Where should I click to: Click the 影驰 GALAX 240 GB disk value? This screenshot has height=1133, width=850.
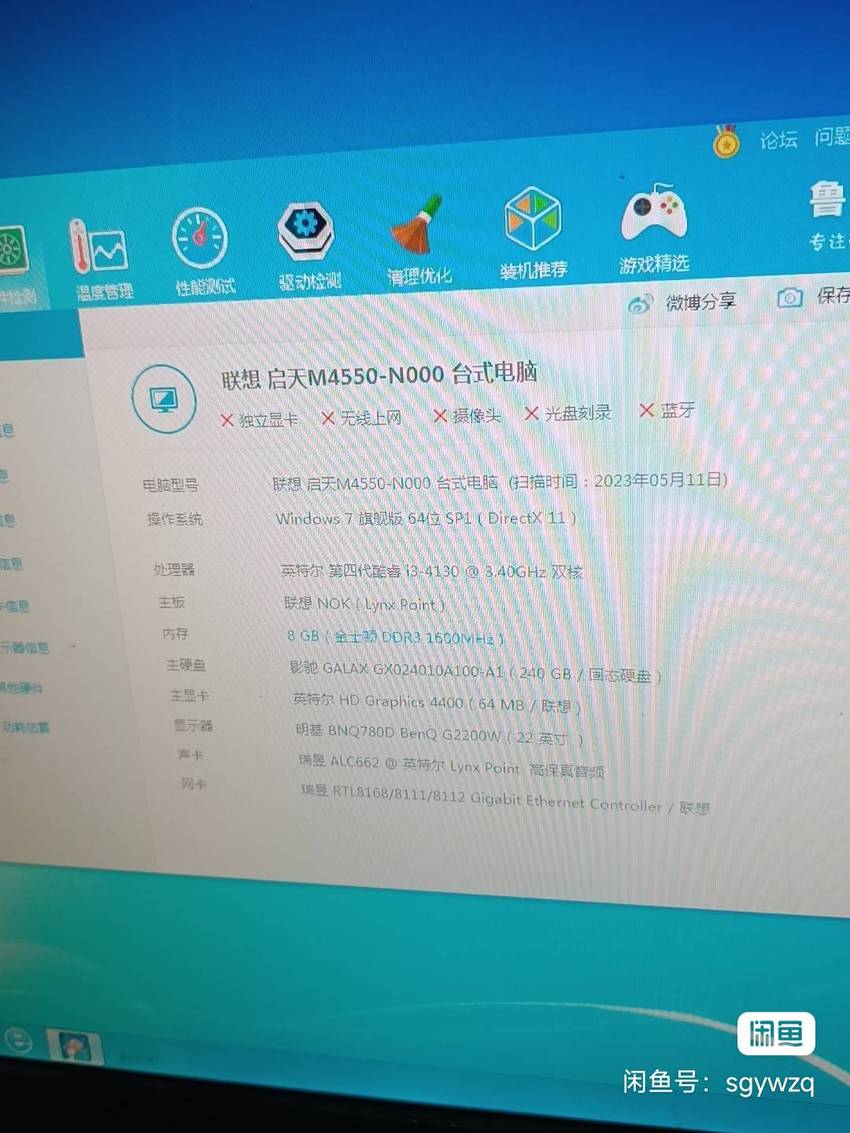(475, 672)
